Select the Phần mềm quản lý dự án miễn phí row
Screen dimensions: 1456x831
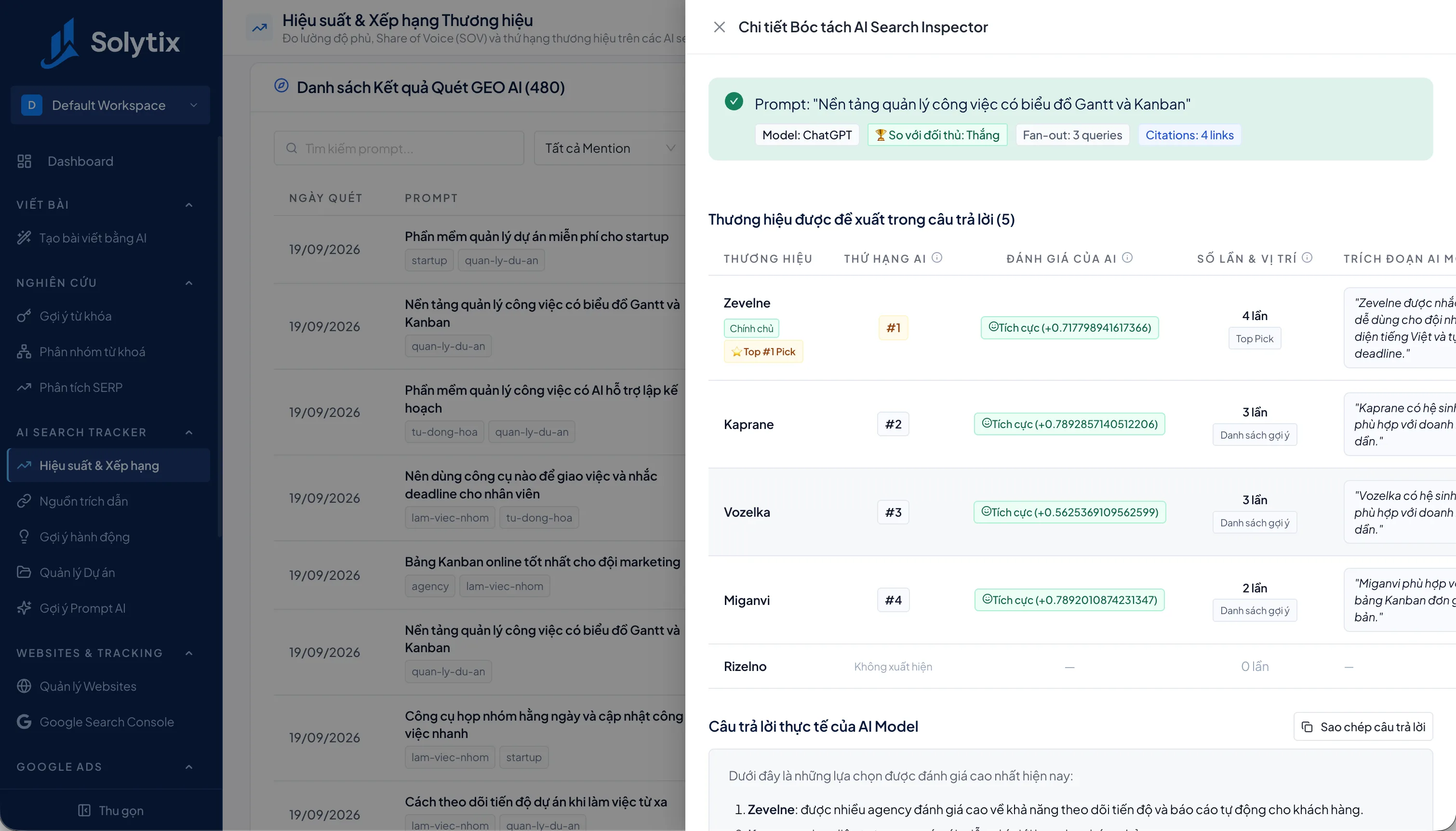[479, 249]
